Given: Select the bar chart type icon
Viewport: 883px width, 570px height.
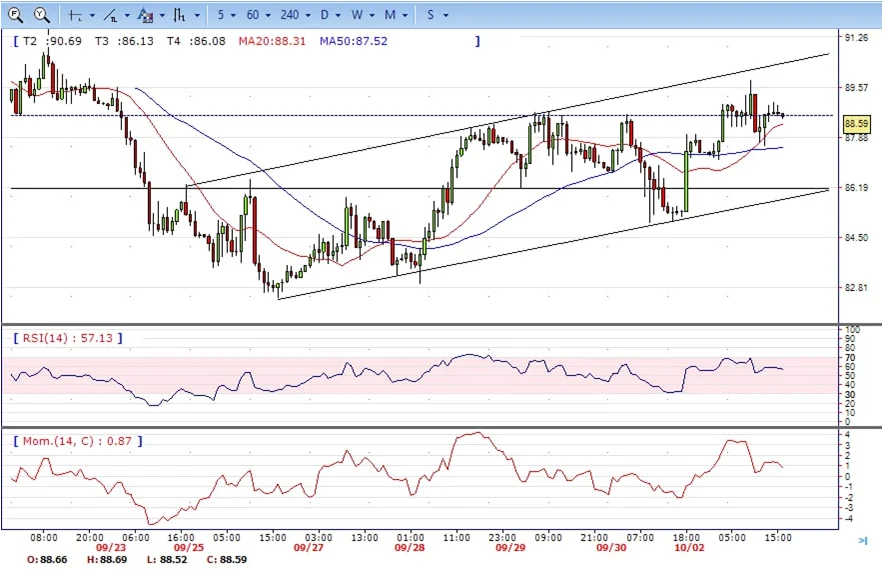Looking at the screenshot, I should (180, 15).
